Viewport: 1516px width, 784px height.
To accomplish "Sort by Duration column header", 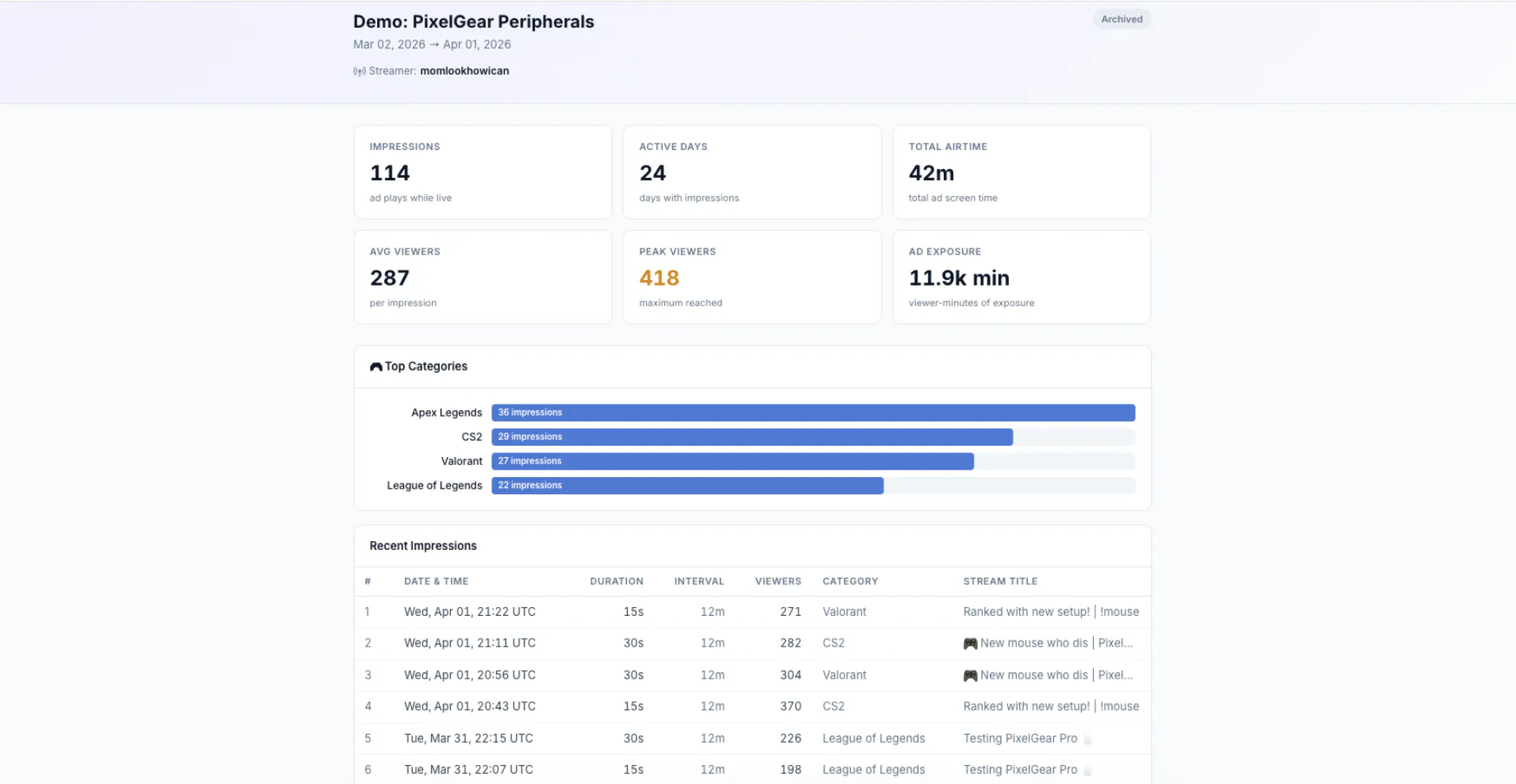I will click(616, 582).
